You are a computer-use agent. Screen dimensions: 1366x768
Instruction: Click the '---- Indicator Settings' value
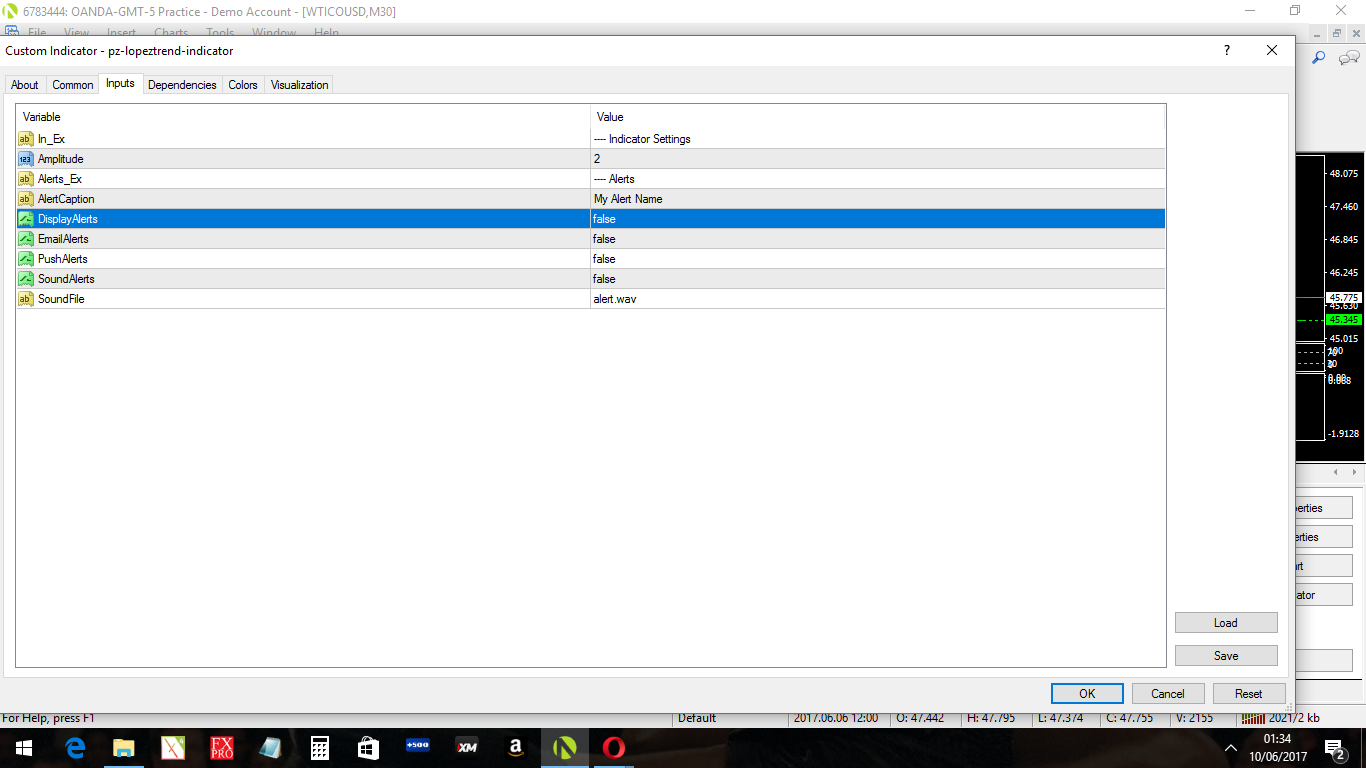(x=878, y=139)
